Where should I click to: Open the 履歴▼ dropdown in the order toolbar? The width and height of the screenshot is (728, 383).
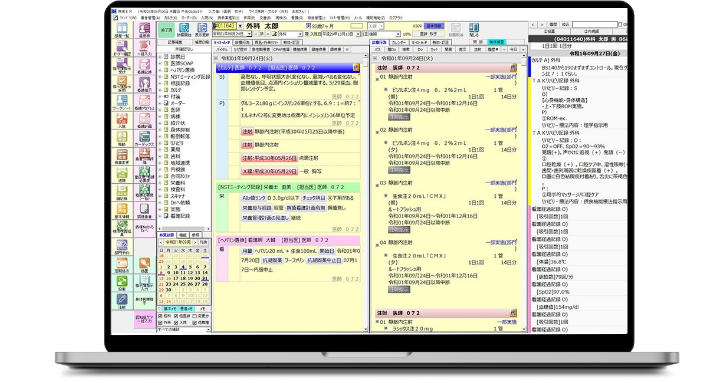(x=493, y=49)
